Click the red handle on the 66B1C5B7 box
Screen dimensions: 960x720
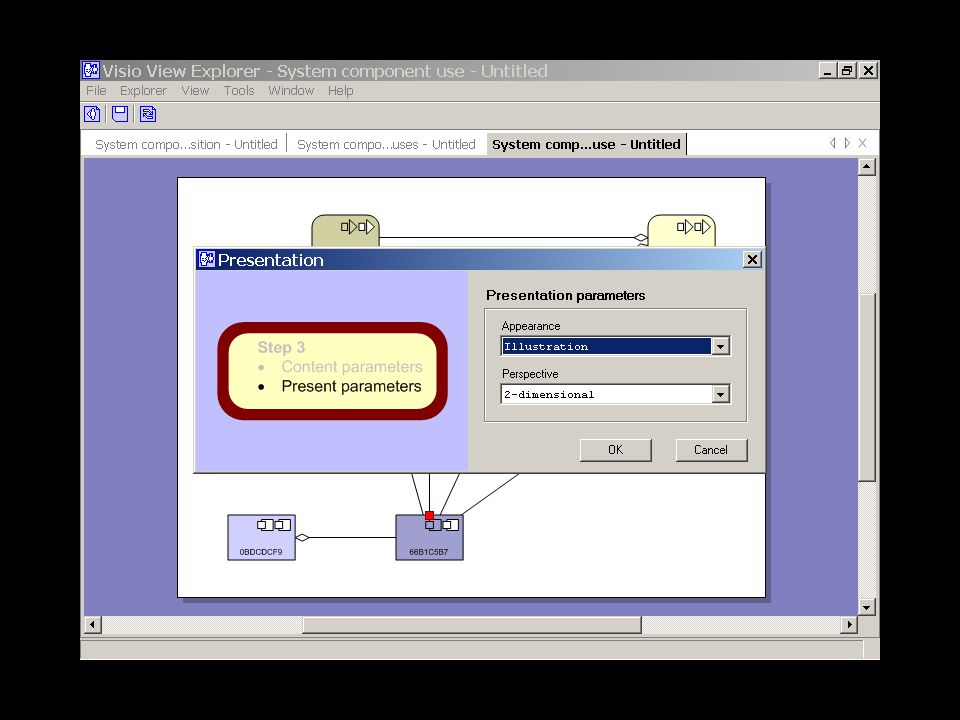(429, 516)
